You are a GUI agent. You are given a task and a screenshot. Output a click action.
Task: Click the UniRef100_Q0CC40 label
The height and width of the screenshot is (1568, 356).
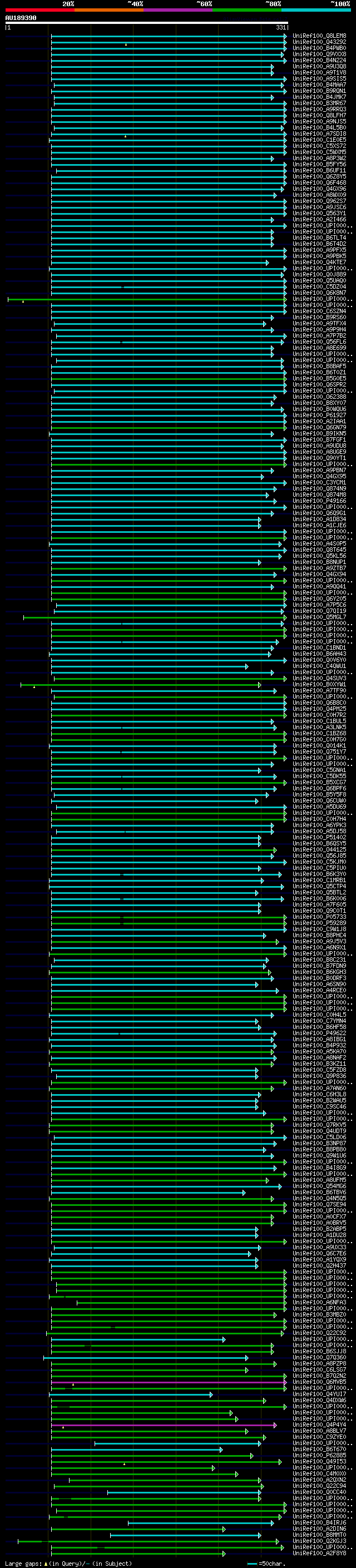[319, 1492]
